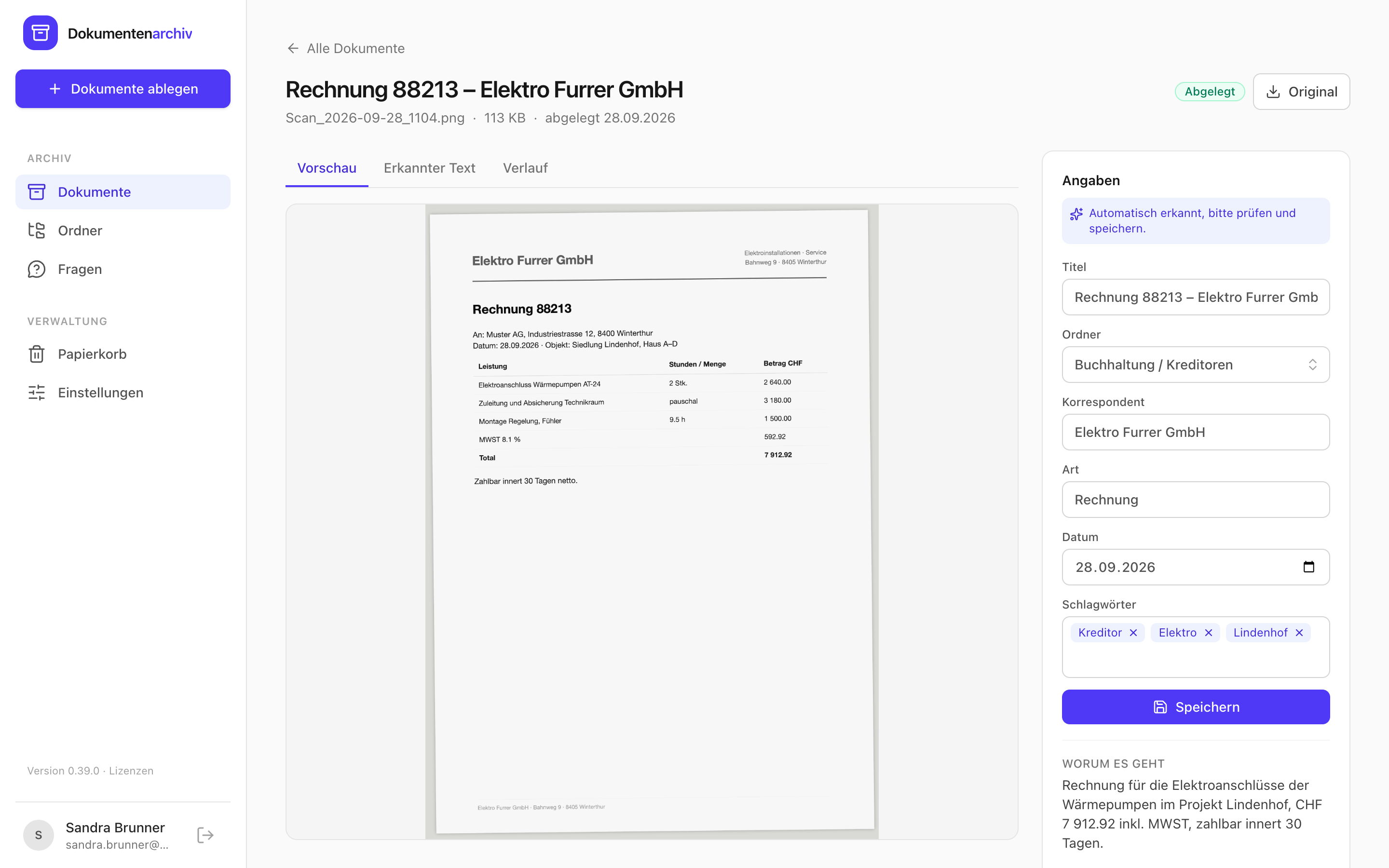Click the S user avatar

point(39,835)
